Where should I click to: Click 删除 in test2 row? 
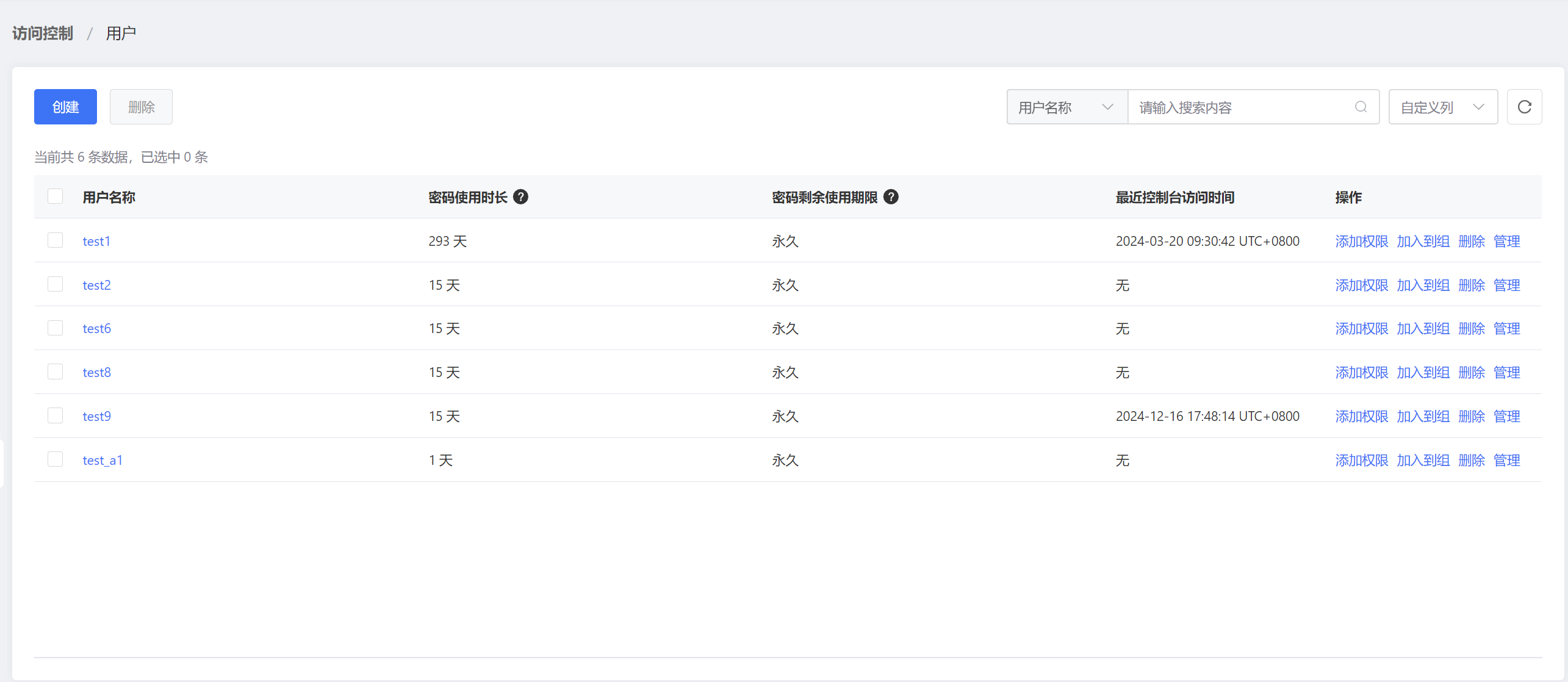tap(1471, 285)
